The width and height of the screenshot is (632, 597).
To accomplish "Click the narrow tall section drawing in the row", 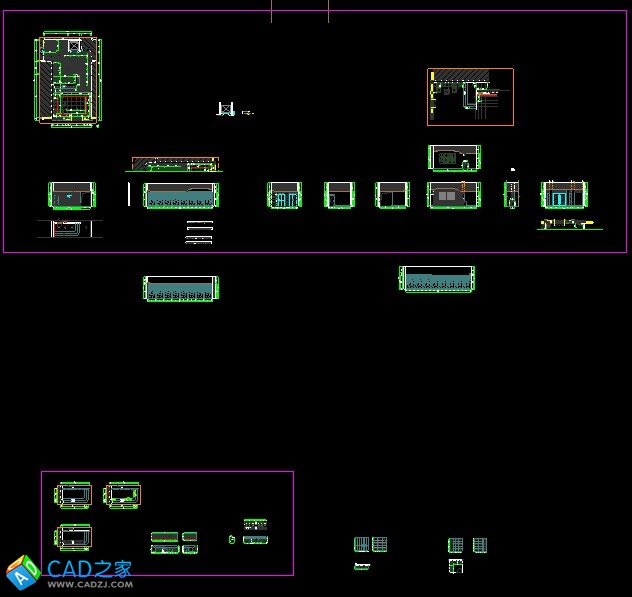I will click(x=512, y=194).
